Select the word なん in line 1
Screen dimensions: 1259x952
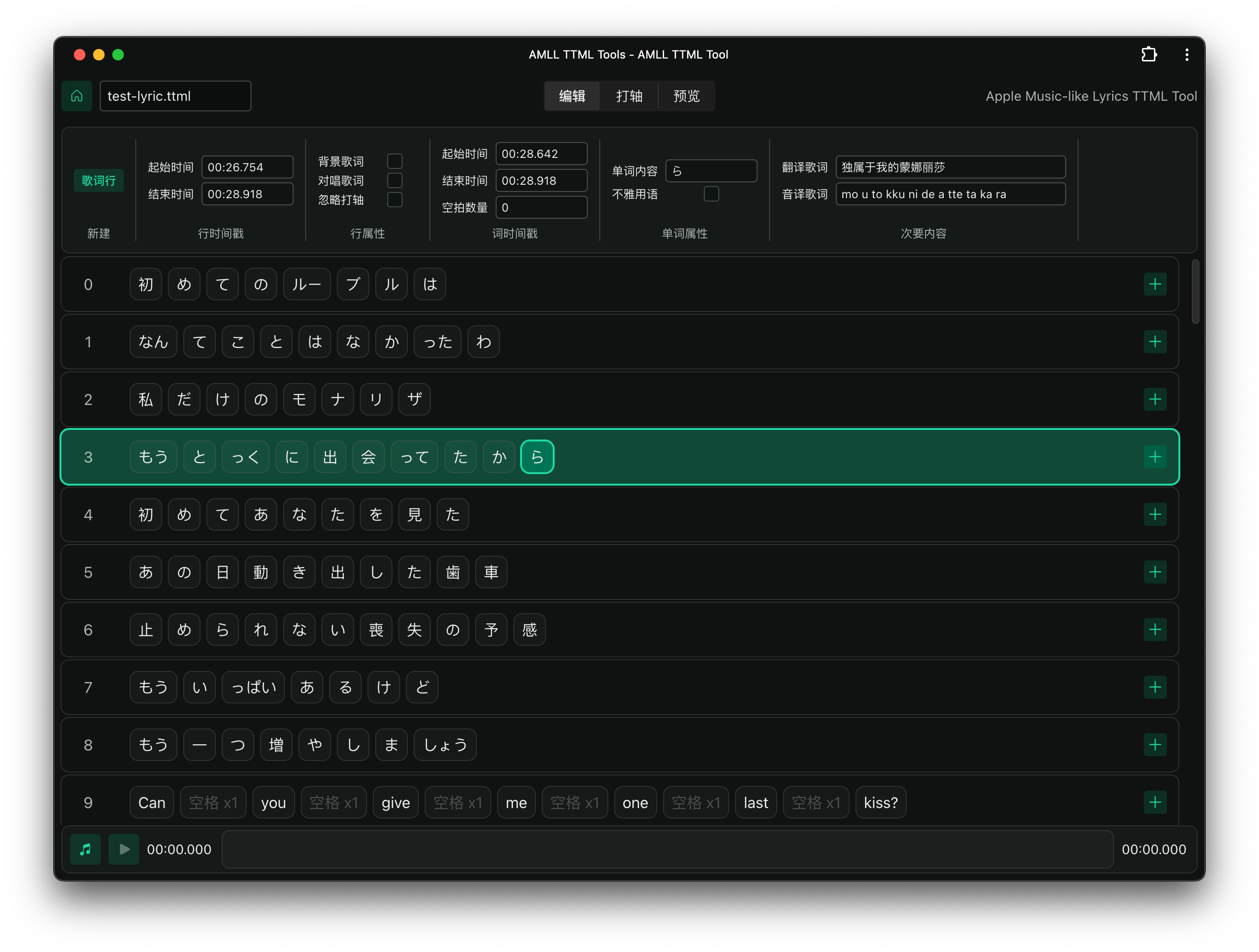point(153,342)
